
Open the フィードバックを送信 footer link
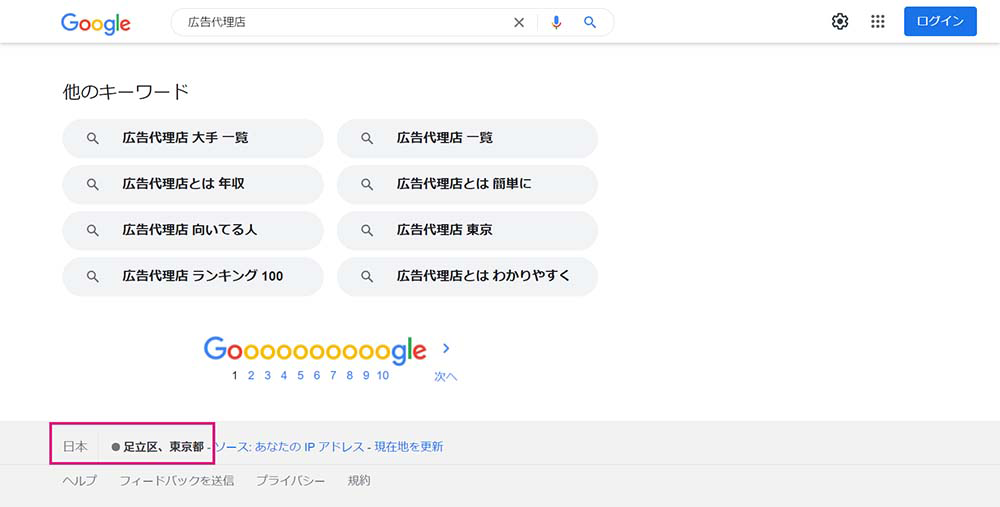[177, 481]
